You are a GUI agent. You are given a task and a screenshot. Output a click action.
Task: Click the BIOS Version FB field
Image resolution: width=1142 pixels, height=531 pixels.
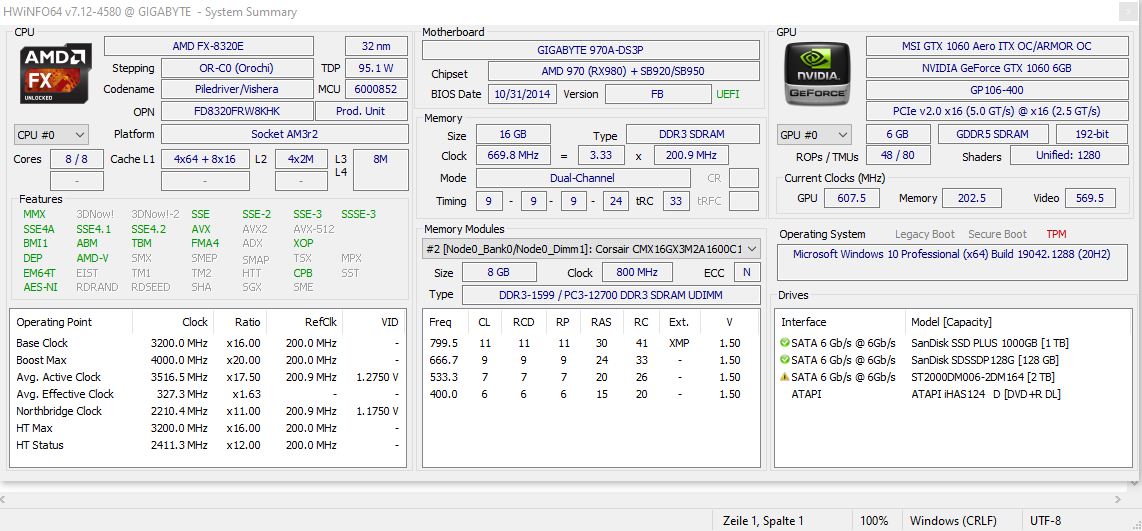pyautogui.click(x=657, y=94)
